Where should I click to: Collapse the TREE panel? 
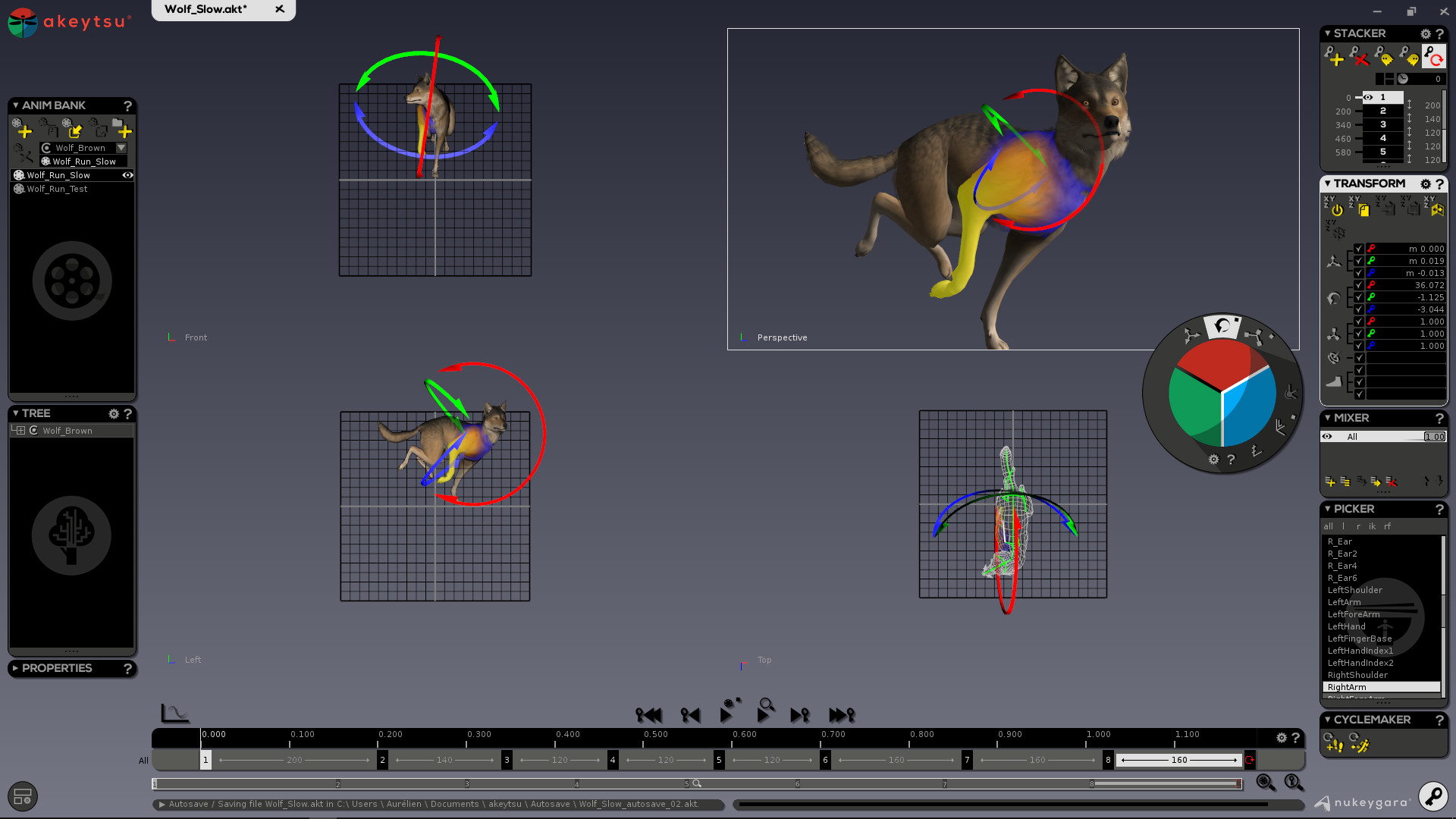[x=17, y=413]
